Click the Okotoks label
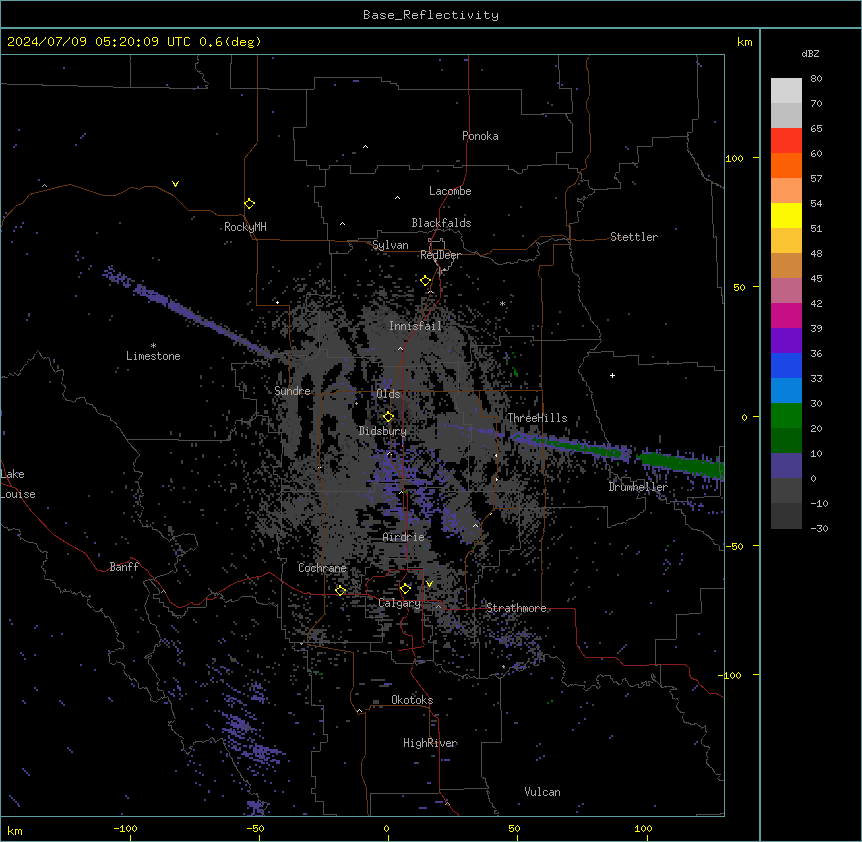The image size is (862, 842). tap(412, 700)
